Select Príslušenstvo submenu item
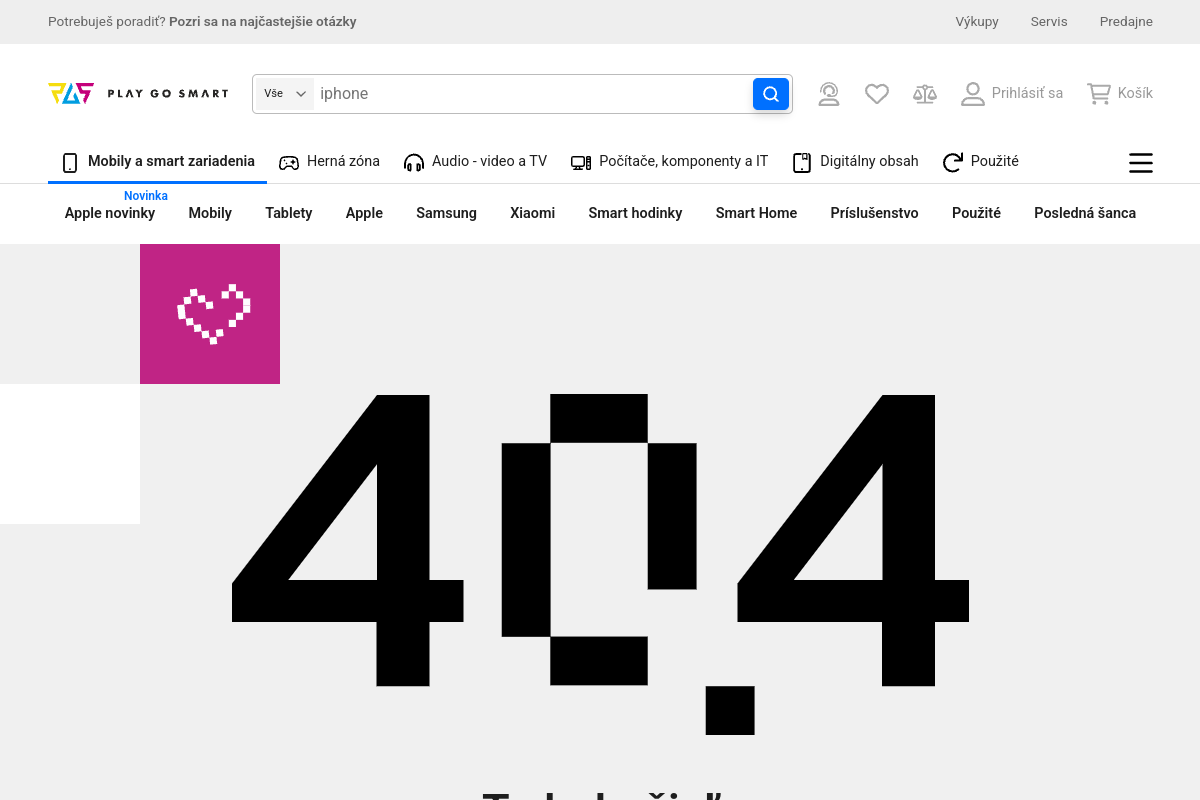The width and height of the screenshot is (1200, 800). [874, 213]
